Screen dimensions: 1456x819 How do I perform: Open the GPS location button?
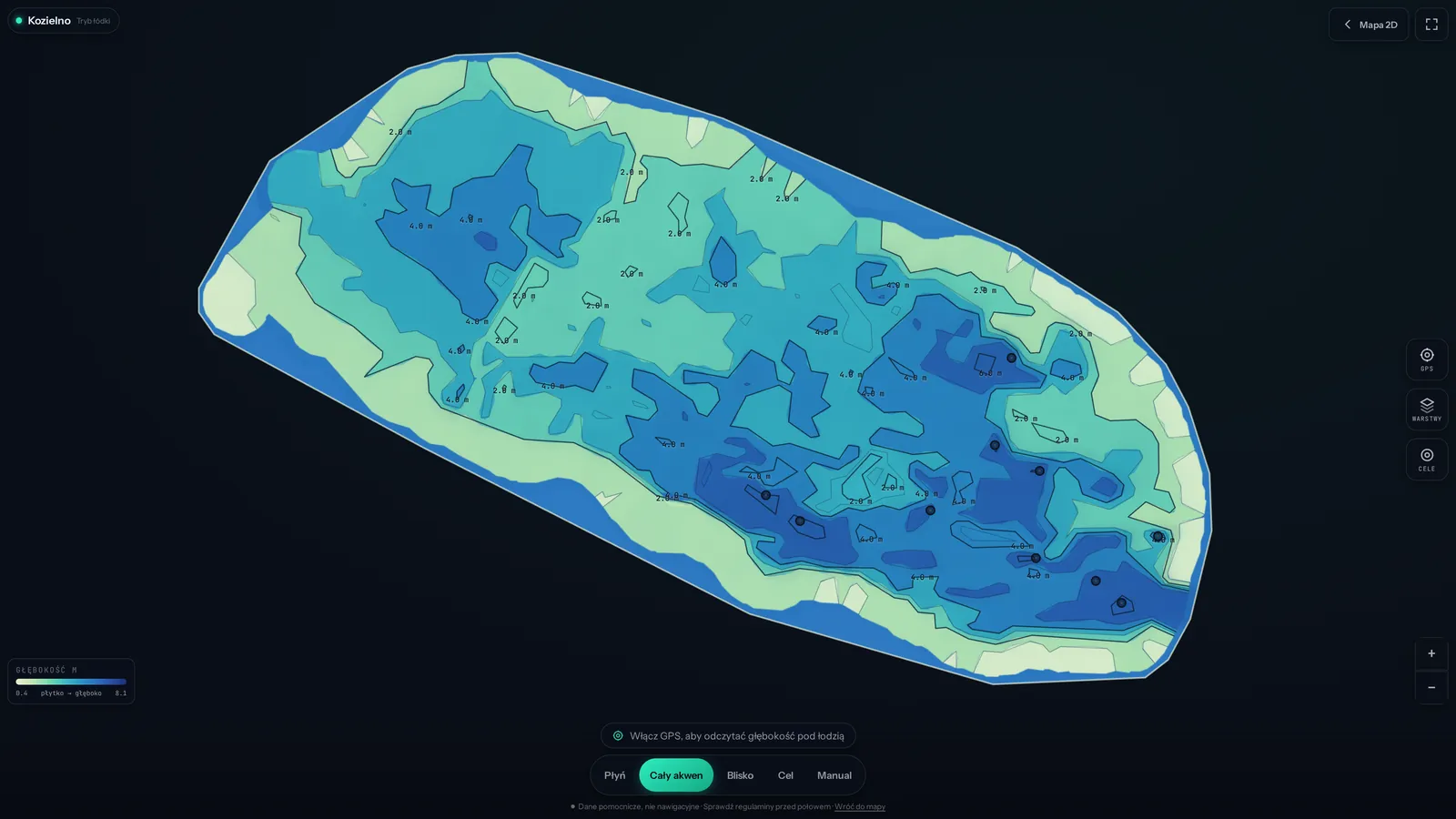[1427, 359]
